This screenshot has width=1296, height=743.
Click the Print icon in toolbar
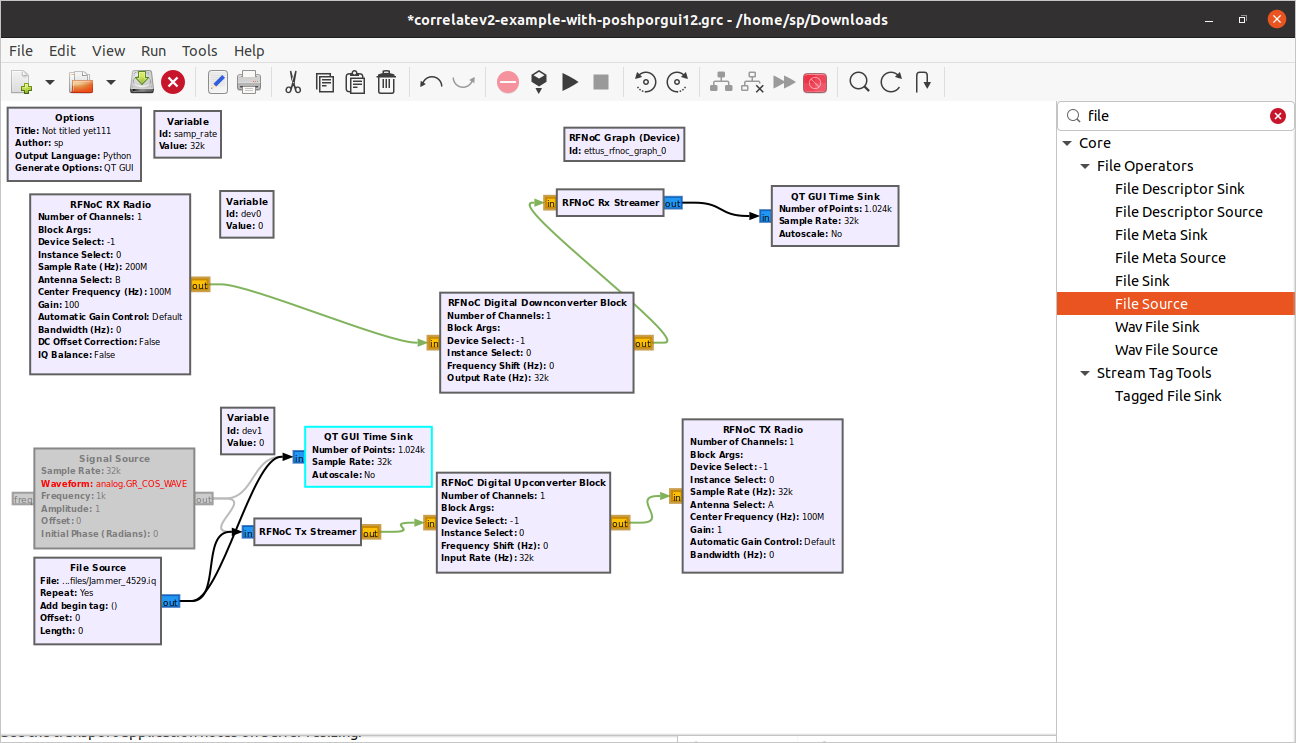[248, 82]
